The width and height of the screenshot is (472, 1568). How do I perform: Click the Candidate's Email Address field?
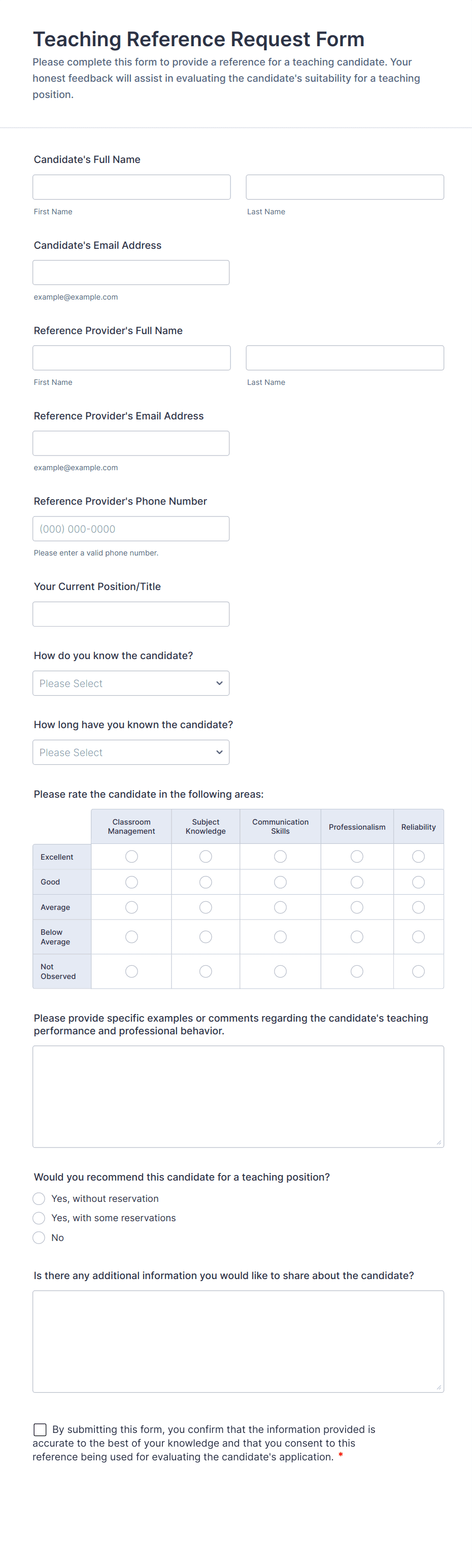131,272
